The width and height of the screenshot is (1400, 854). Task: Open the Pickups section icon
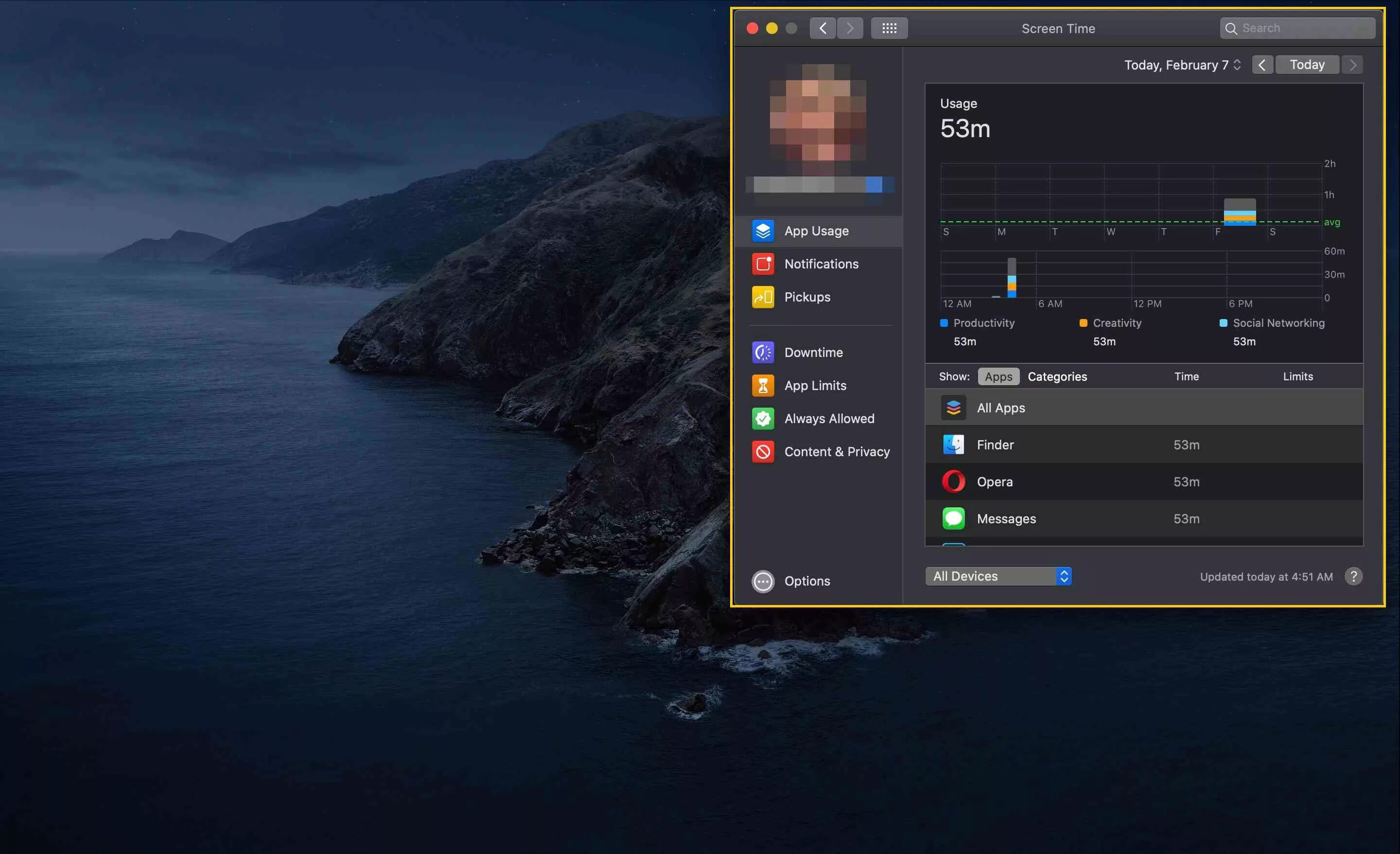coord(763,297)
